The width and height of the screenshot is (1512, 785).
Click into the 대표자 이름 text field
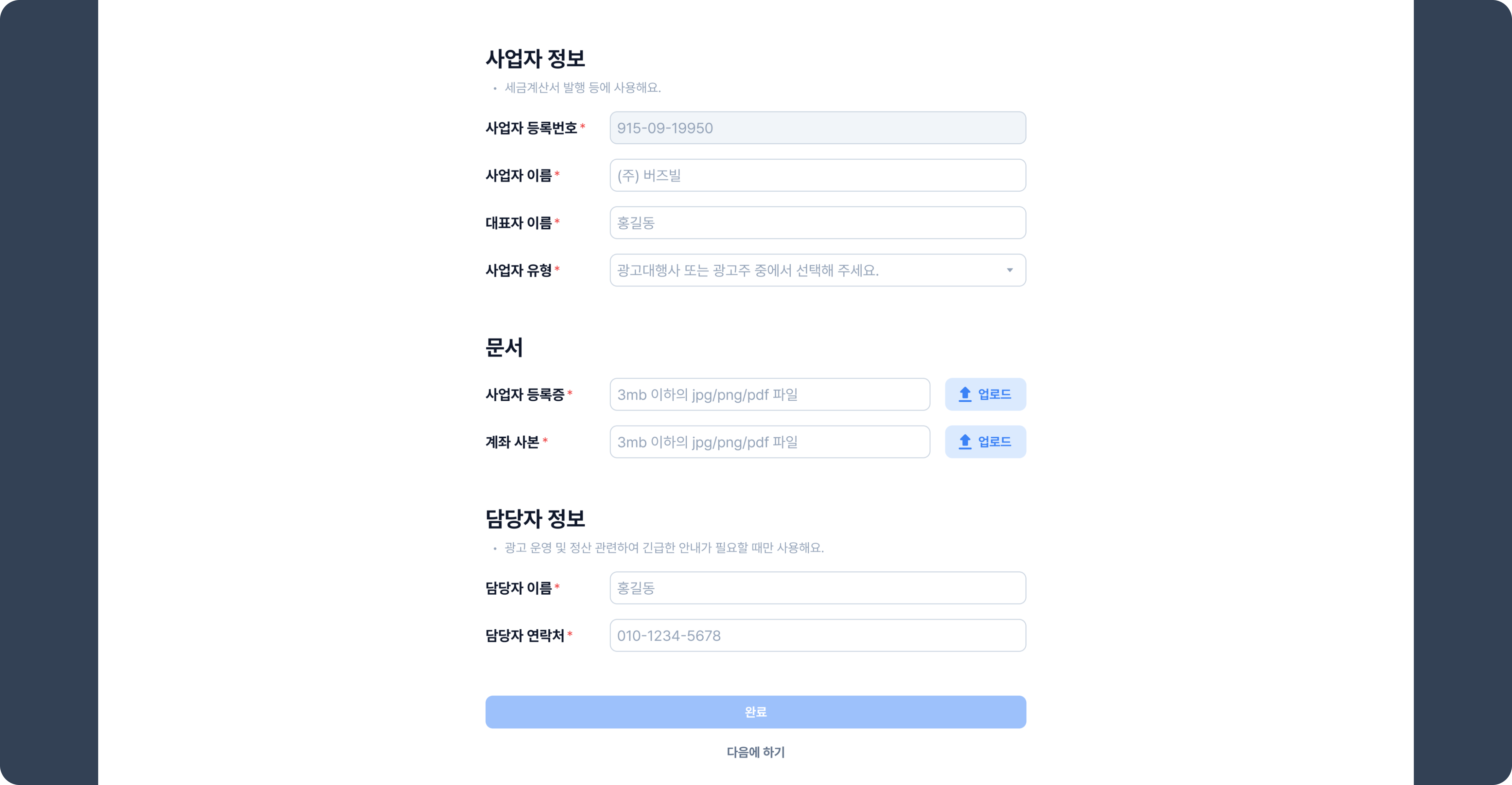pos(817,223)
